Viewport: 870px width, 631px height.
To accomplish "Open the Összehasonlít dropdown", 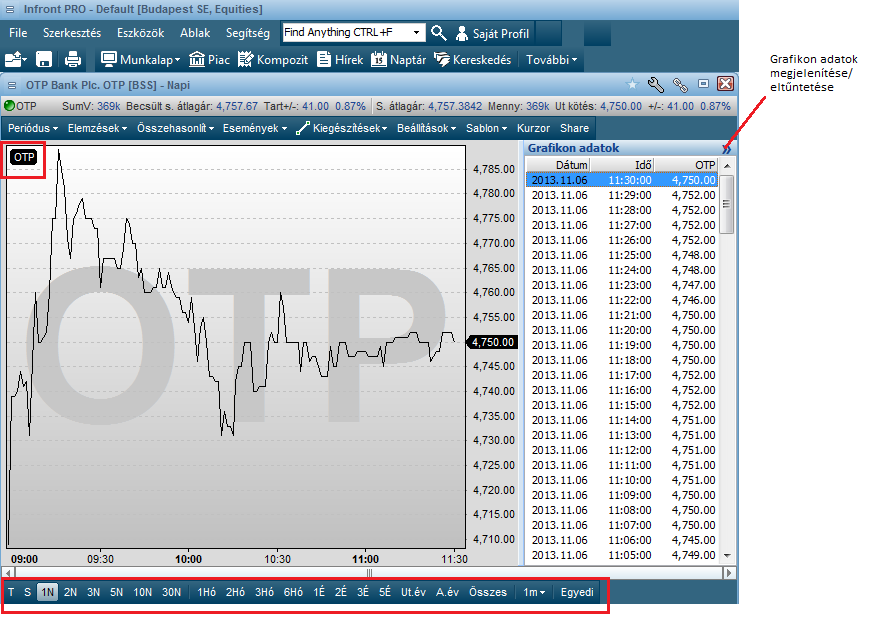I will 175,128.
